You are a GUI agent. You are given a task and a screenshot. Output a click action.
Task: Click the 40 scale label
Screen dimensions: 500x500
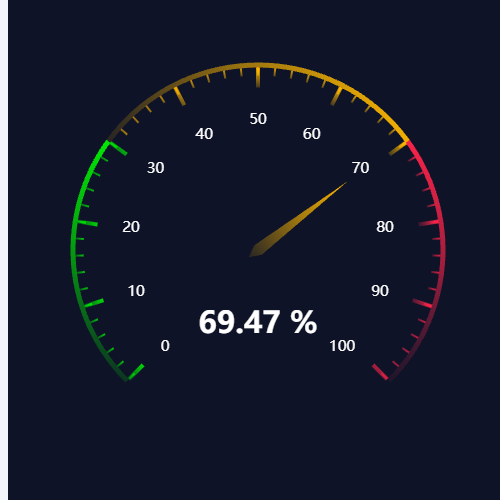coord(204,134)
